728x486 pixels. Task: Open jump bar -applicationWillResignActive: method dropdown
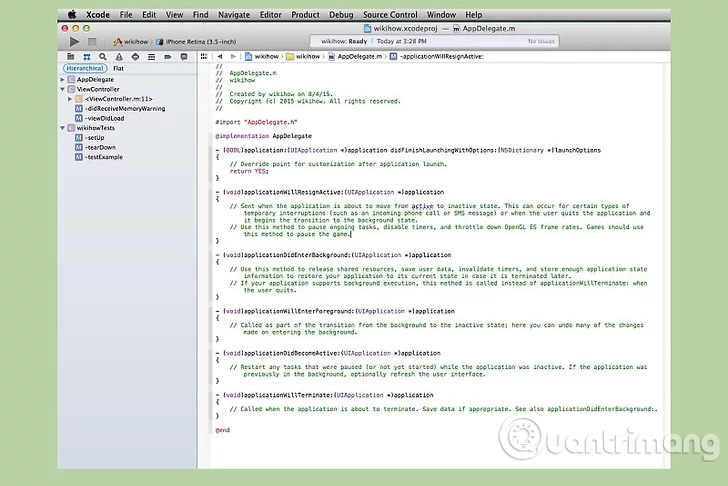pyautogui.click(x=436, y=56)
